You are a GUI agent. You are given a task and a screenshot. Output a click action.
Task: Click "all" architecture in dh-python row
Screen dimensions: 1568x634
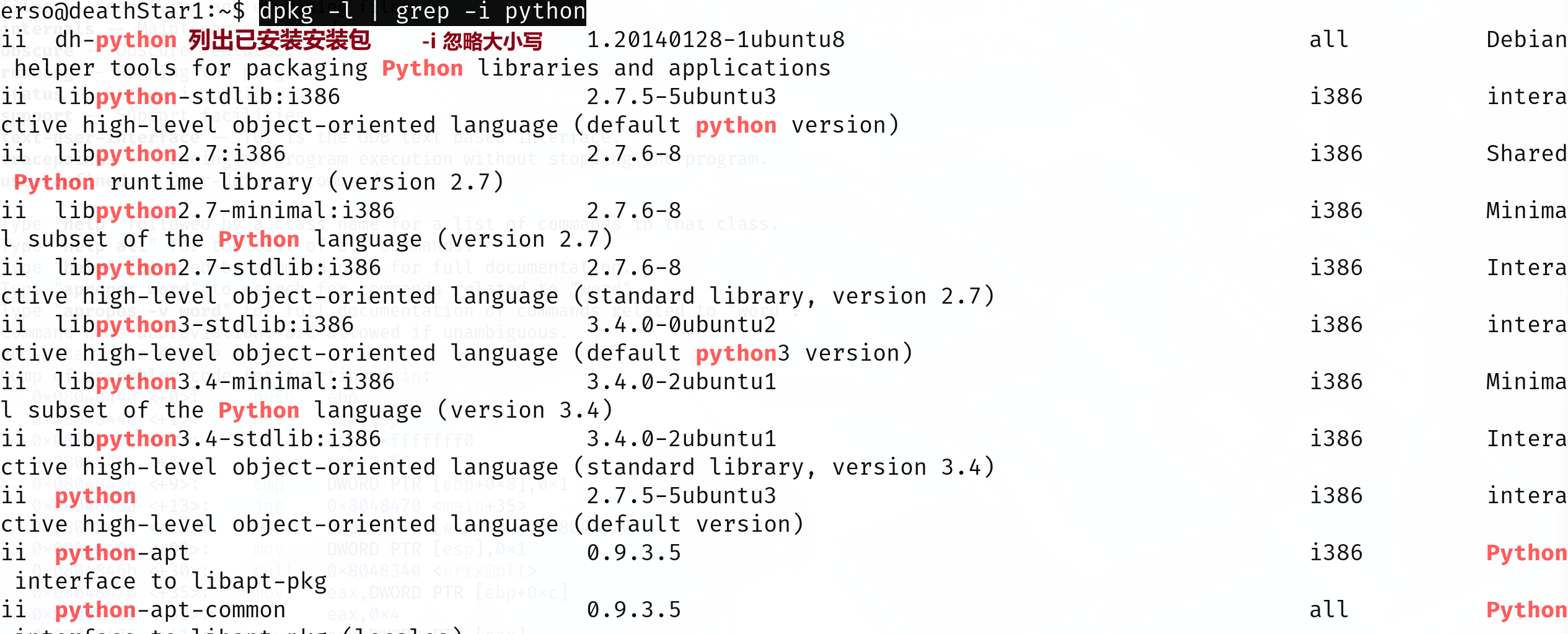1329,40
